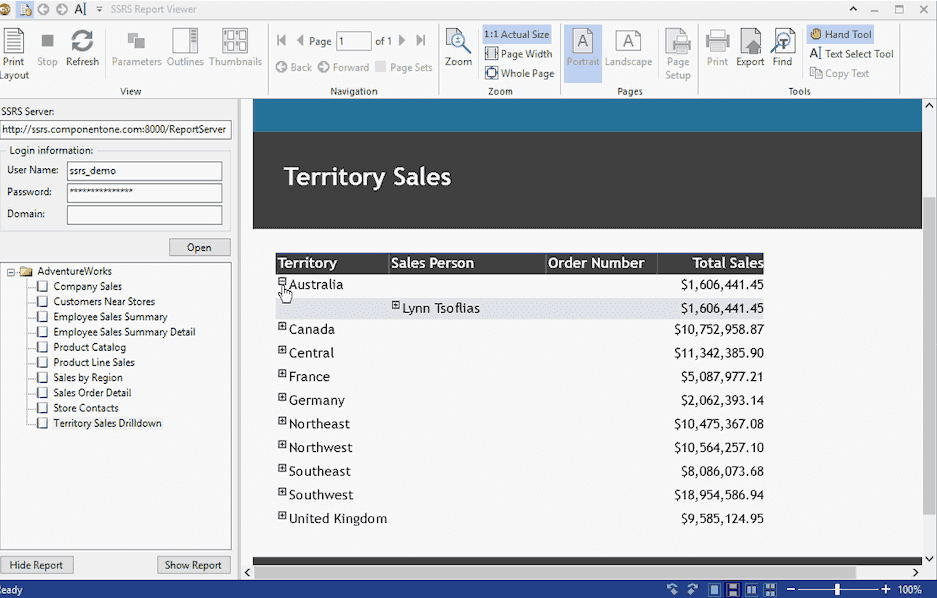Collapse the AdventureWorks folder node
Viewport: 937px width, 598px height.
[11, 272]
